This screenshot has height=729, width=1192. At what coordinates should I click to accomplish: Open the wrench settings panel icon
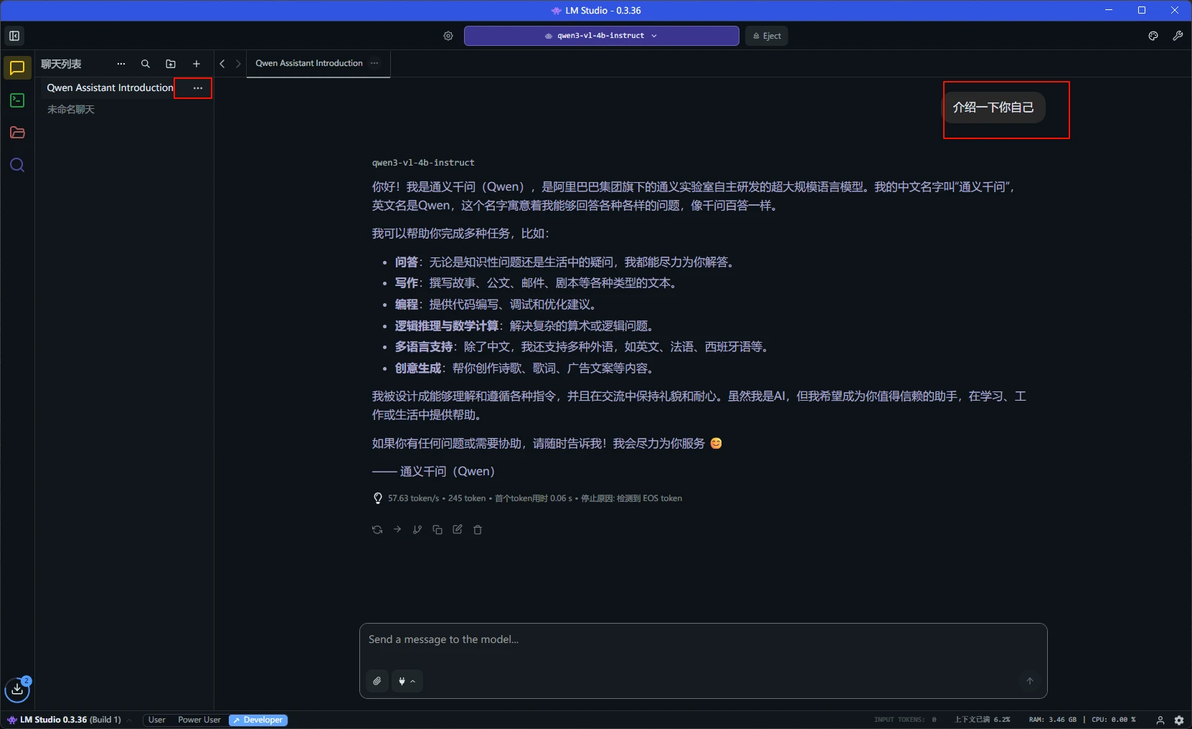[x=1178, y=36]
